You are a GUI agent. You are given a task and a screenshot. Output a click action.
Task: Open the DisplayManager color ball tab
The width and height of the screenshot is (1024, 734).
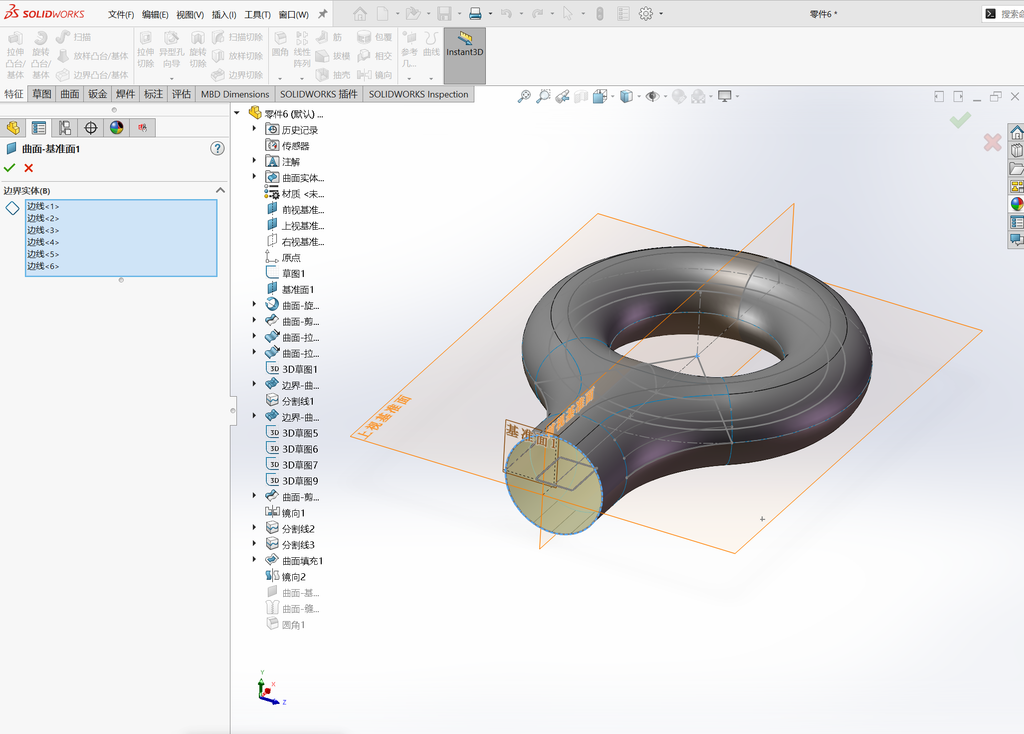116,128
